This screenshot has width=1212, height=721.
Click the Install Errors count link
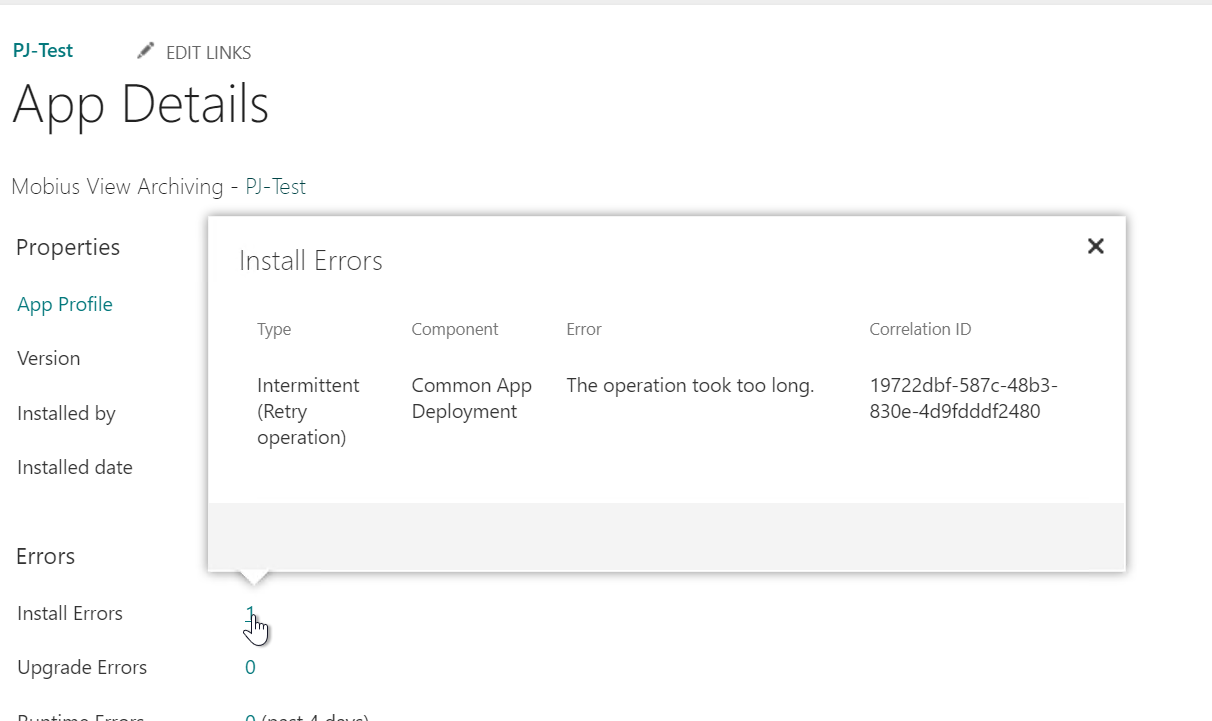coord(249,613)
